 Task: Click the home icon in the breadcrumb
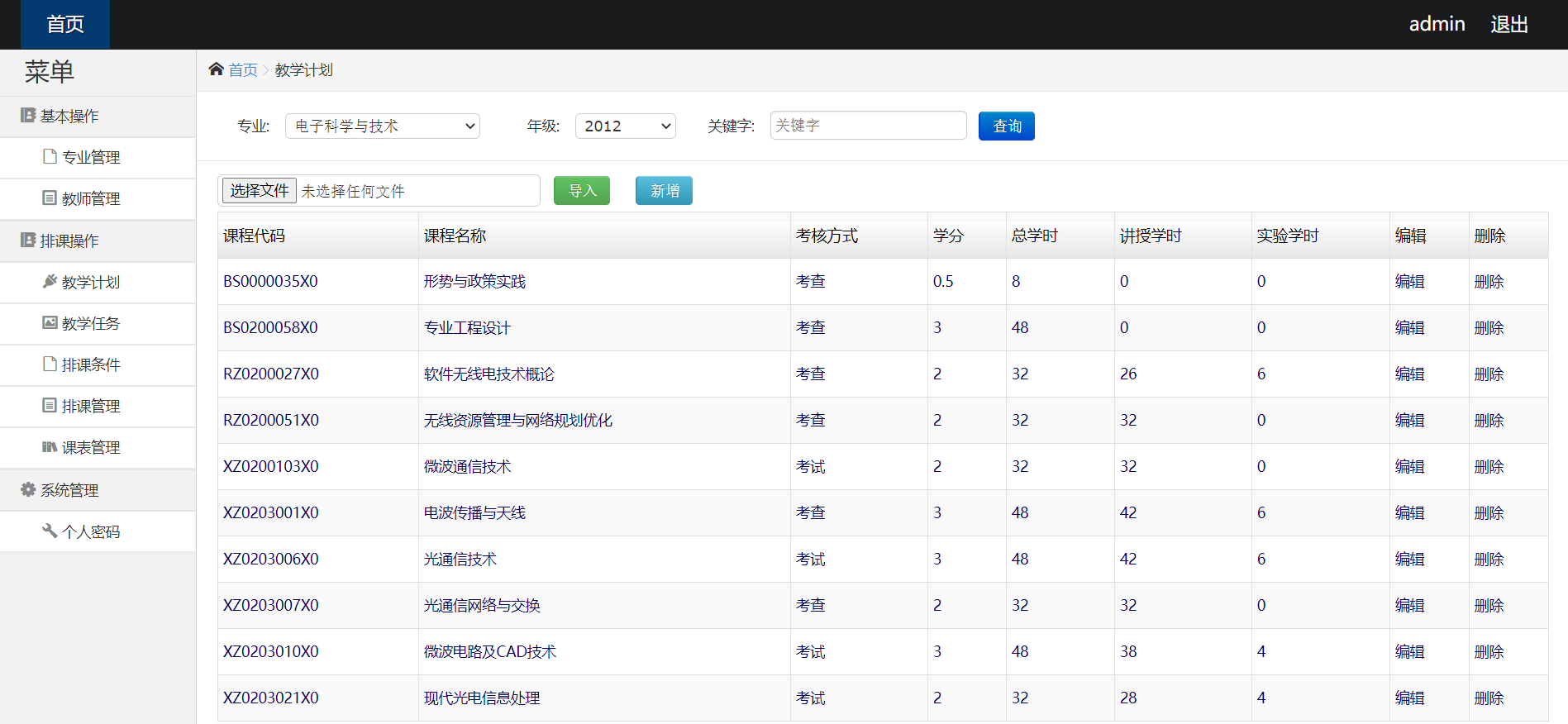[217, 69]
